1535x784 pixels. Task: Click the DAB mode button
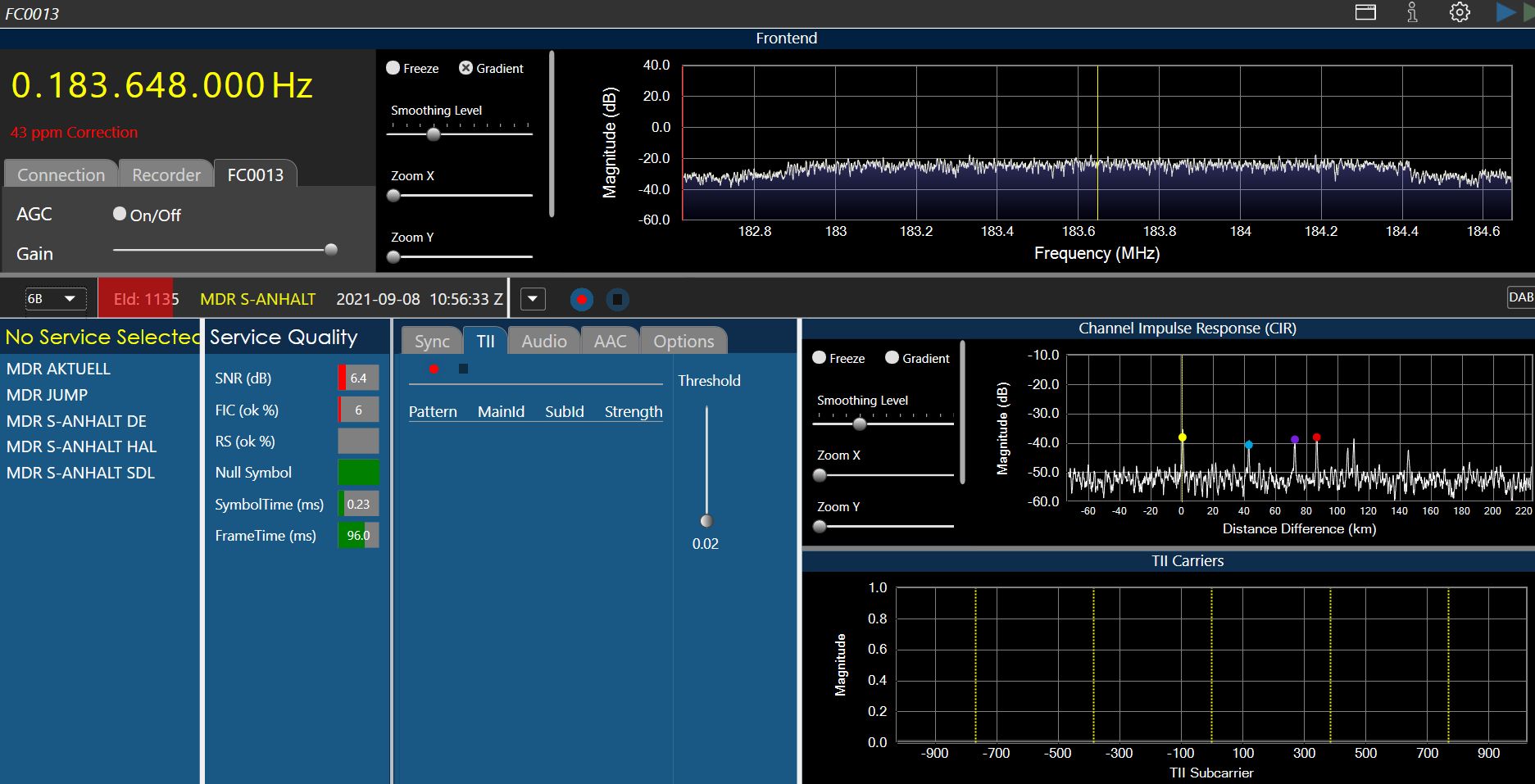[1520, 297]
